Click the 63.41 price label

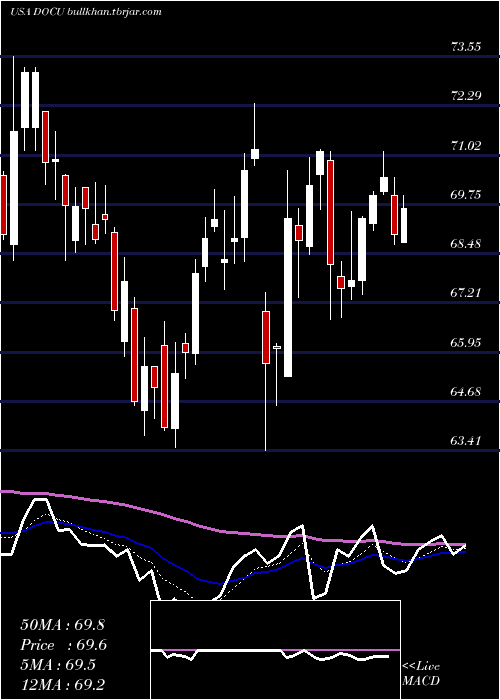click(466, 441)
